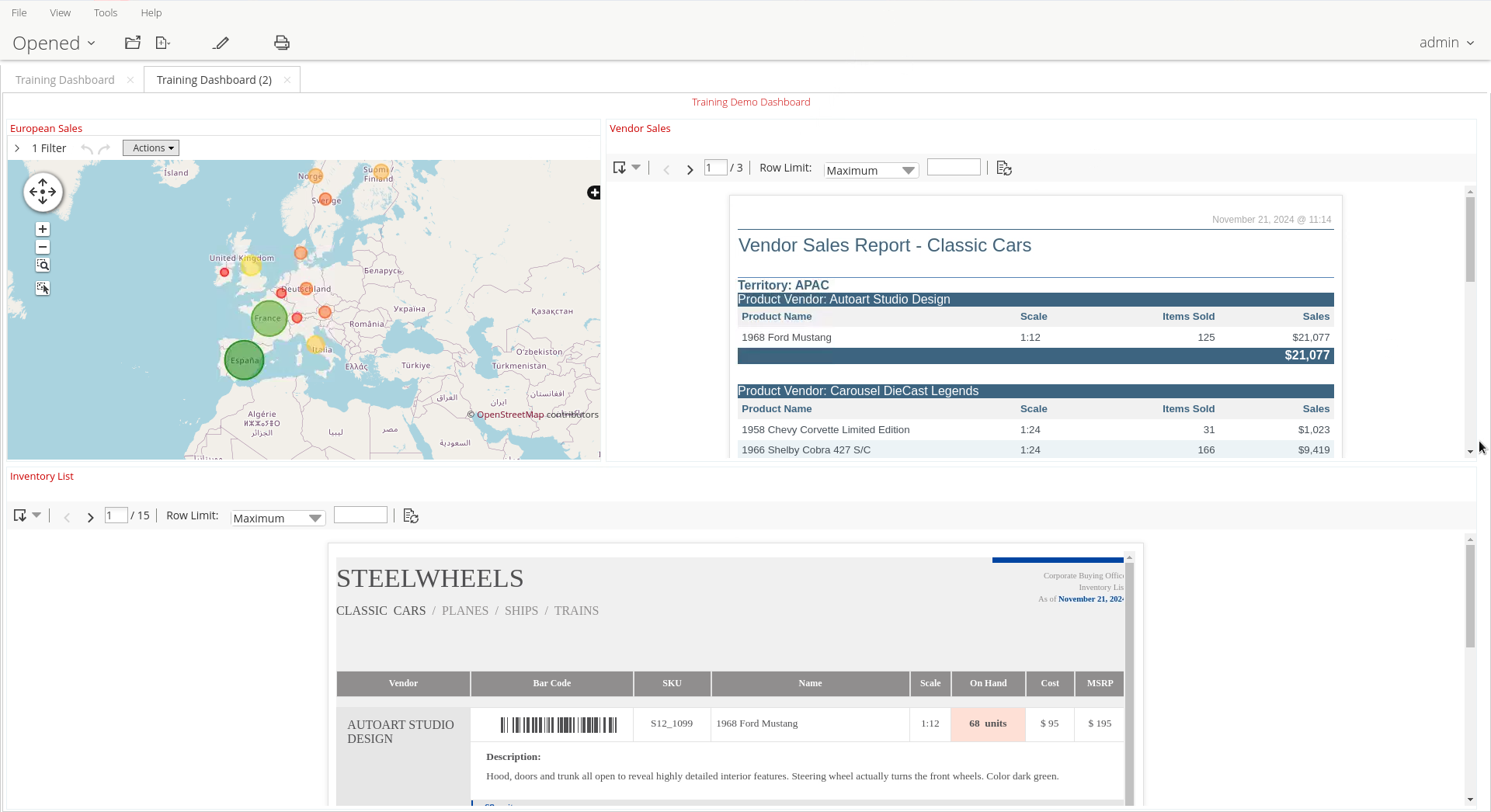
Task: Click the map selection tool icon
Action: [43, 288]
